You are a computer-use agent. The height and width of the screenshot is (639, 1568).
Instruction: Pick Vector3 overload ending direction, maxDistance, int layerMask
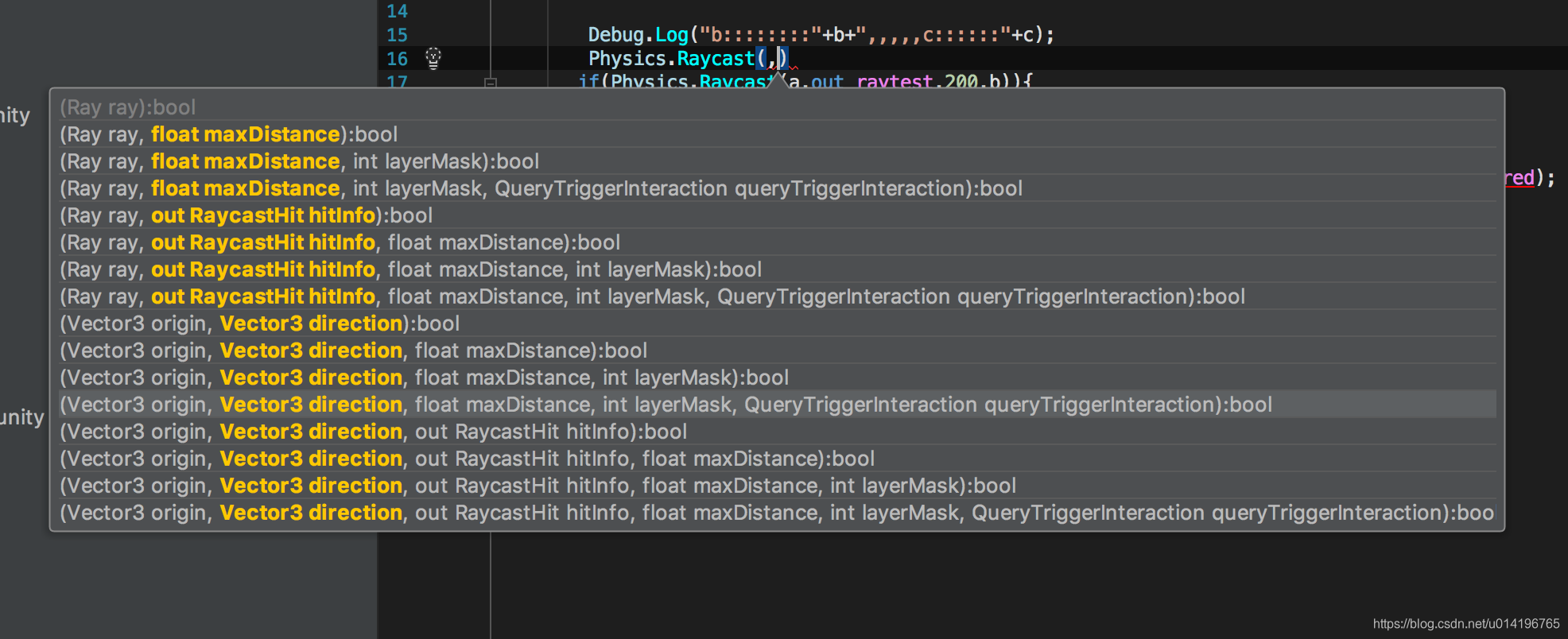(x=778, y=378)
